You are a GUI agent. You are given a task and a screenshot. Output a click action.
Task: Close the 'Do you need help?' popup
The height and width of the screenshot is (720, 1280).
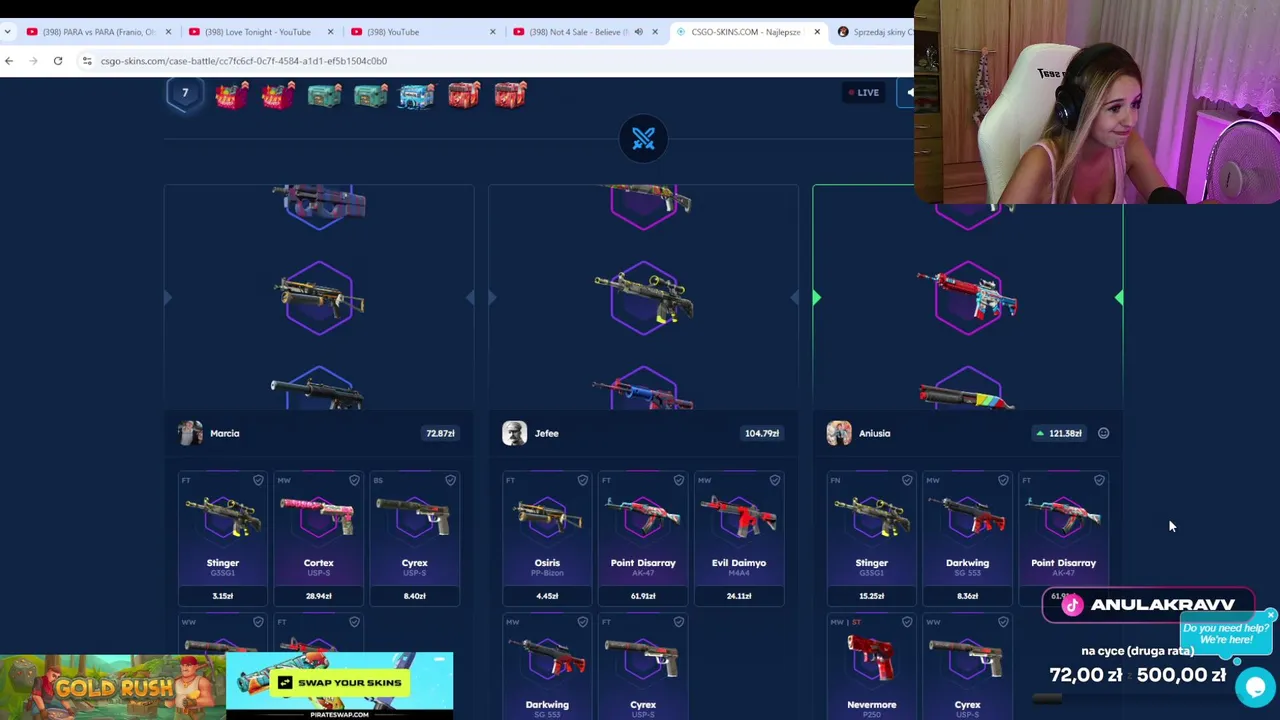(x=1270, y=616)
